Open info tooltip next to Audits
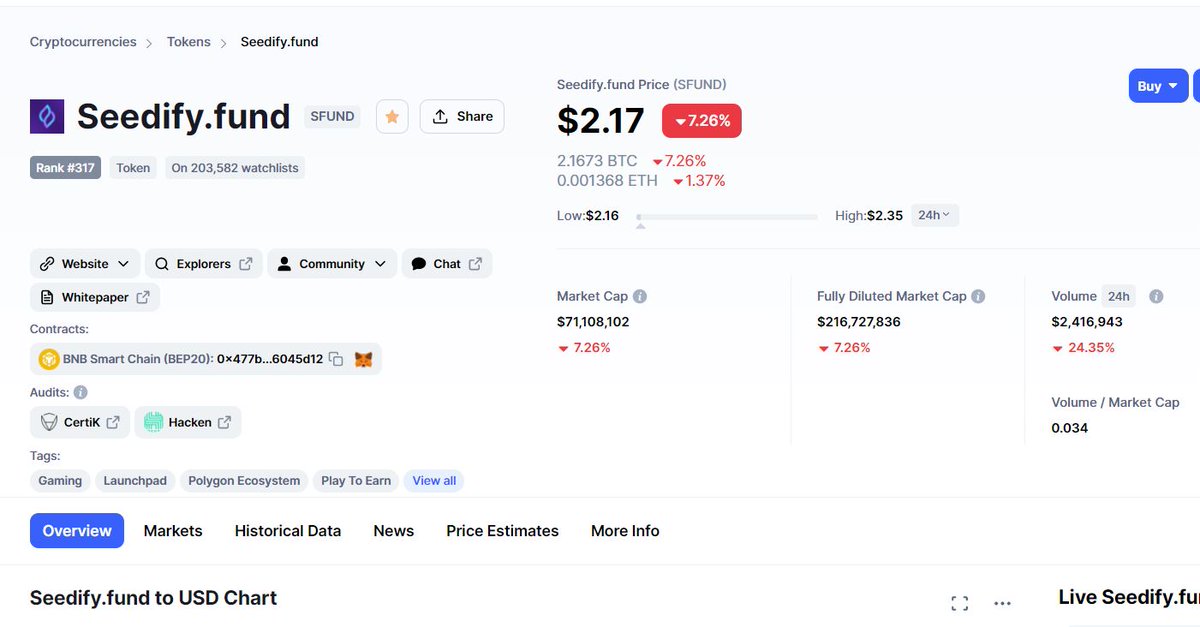 point(81,393)
